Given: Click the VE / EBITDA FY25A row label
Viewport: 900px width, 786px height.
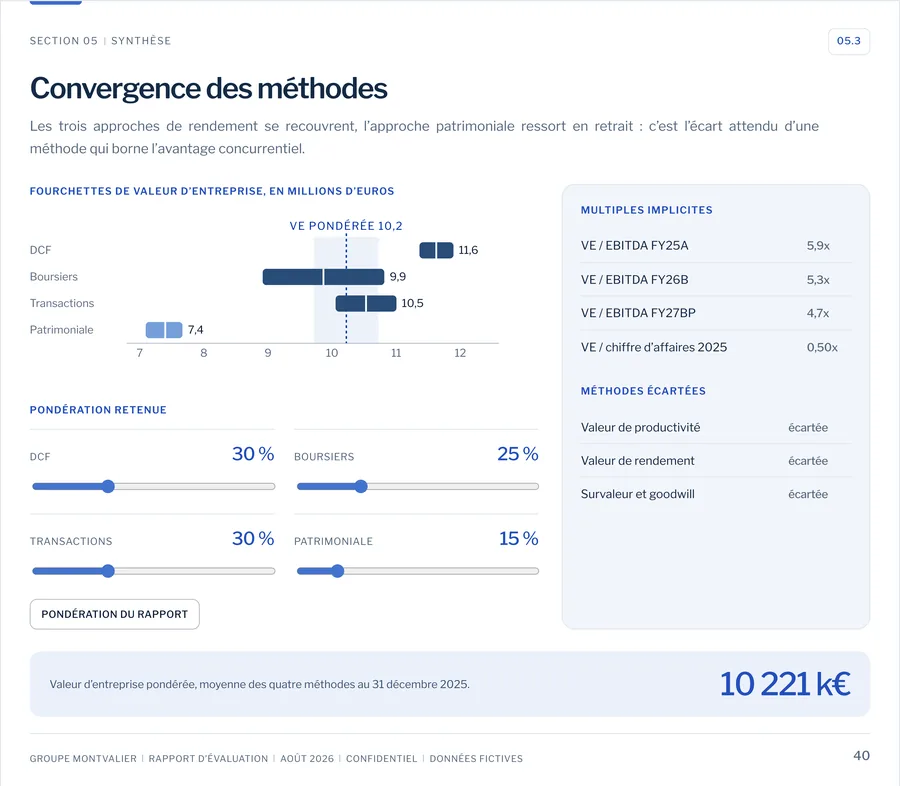Looking at the screenshot, I should coord(634,246).
